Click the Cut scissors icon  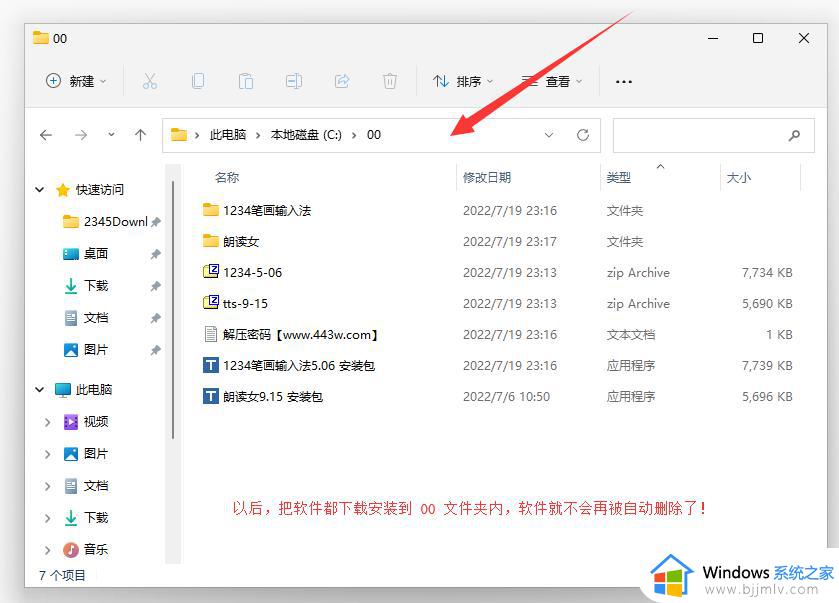click(150, 81)
